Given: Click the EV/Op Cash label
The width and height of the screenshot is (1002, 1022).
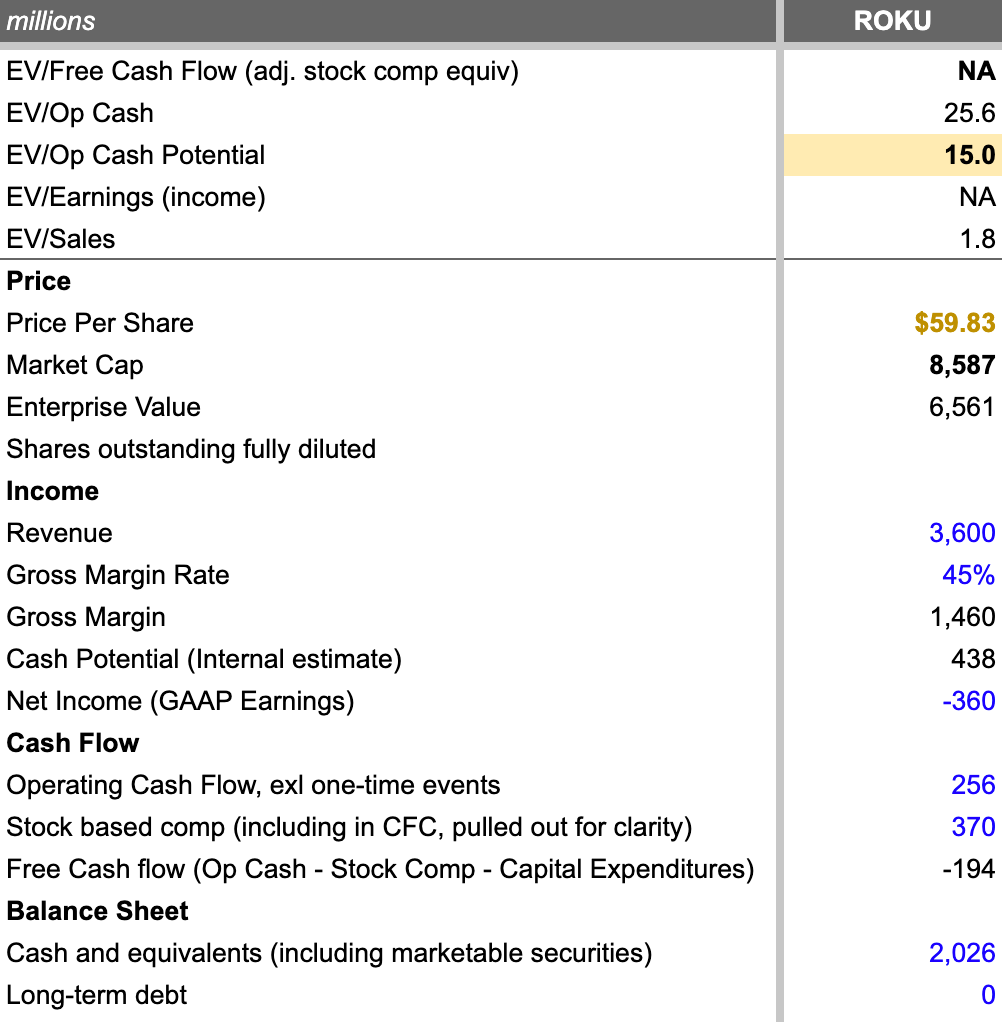Looking at the screenshot, I should click(80, 113).
